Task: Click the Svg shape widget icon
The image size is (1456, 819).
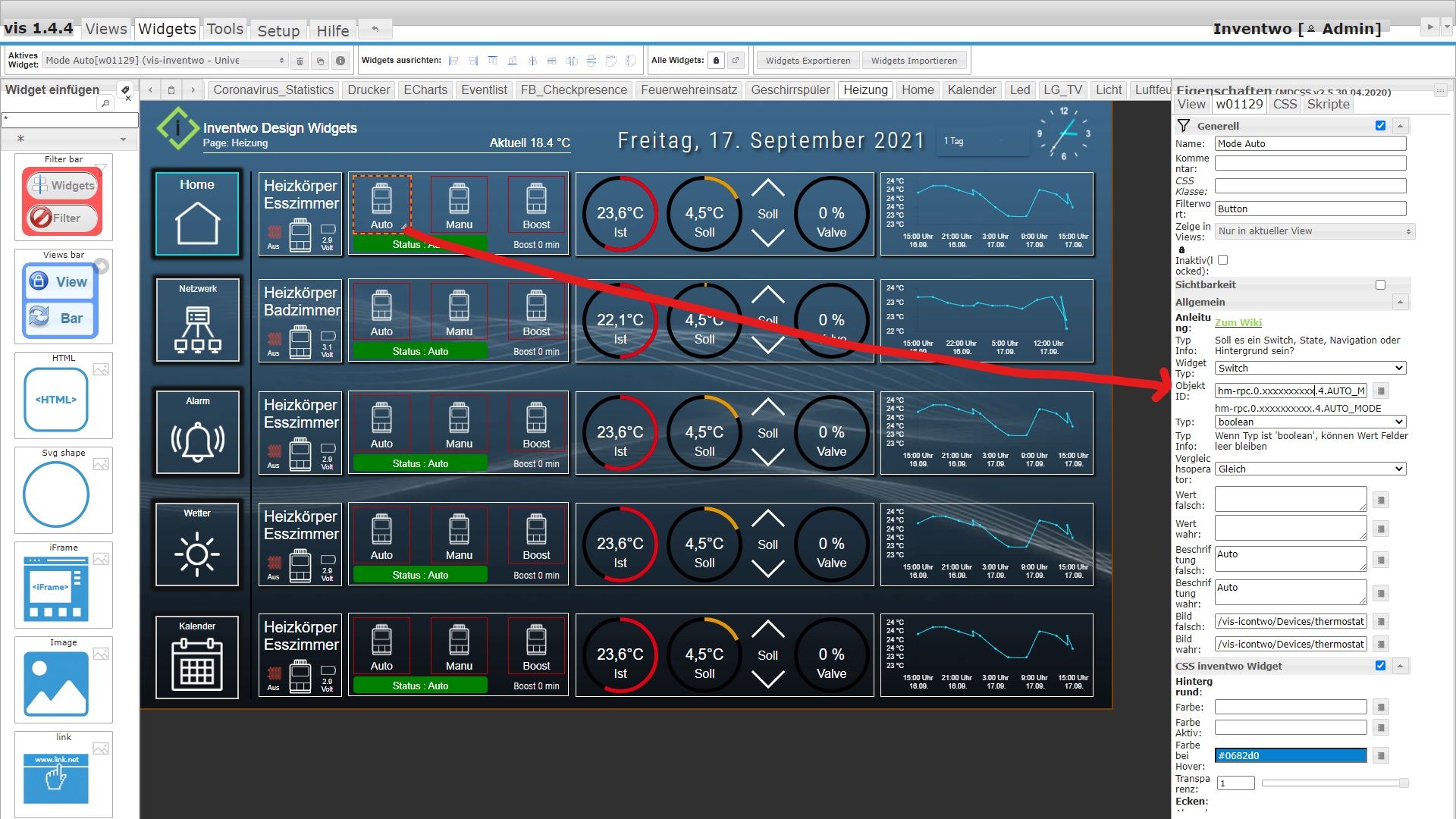Action: click(56, 494)
